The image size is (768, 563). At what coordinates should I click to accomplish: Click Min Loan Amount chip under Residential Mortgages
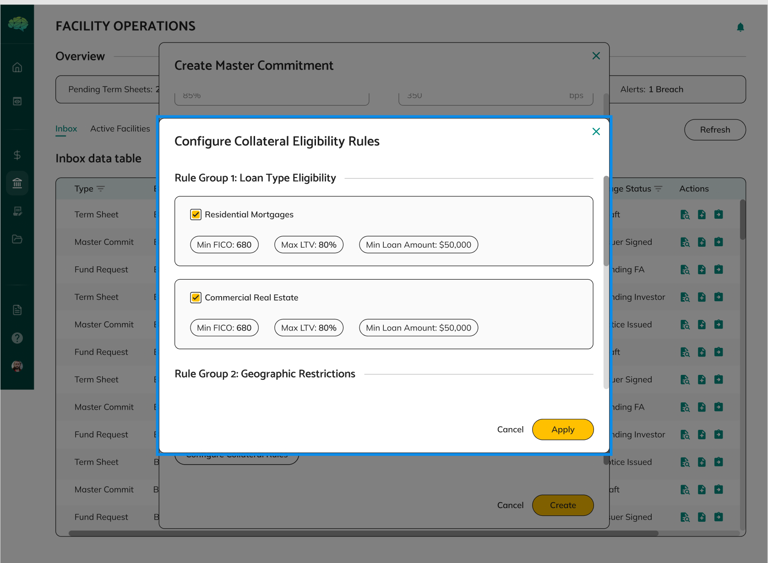pos(418,244)
